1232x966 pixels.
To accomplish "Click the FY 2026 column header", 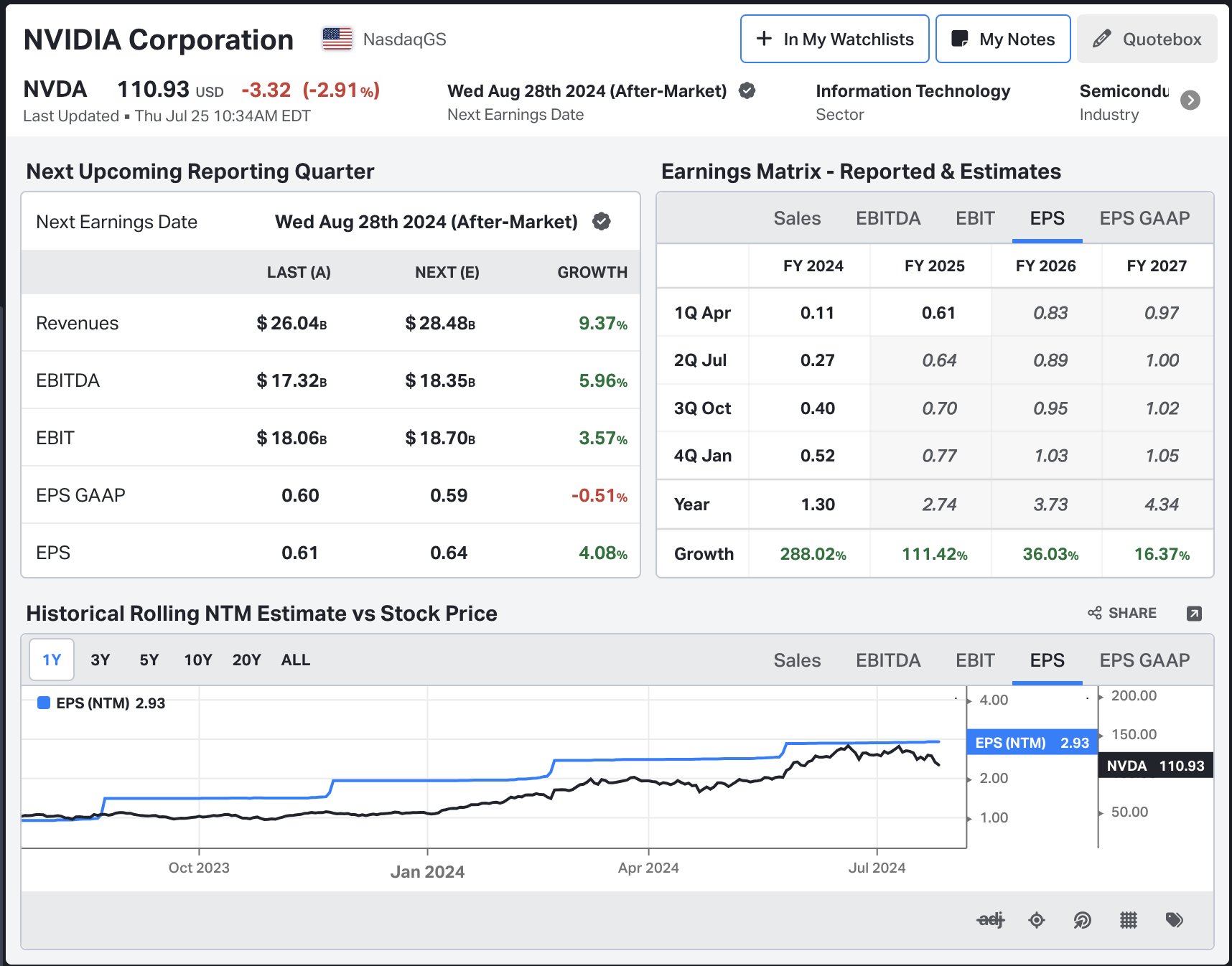I will tap(1045, 266).
